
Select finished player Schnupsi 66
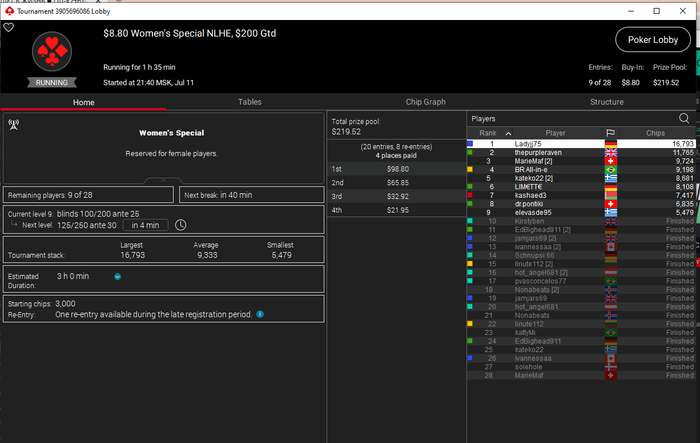click(581, 255)
